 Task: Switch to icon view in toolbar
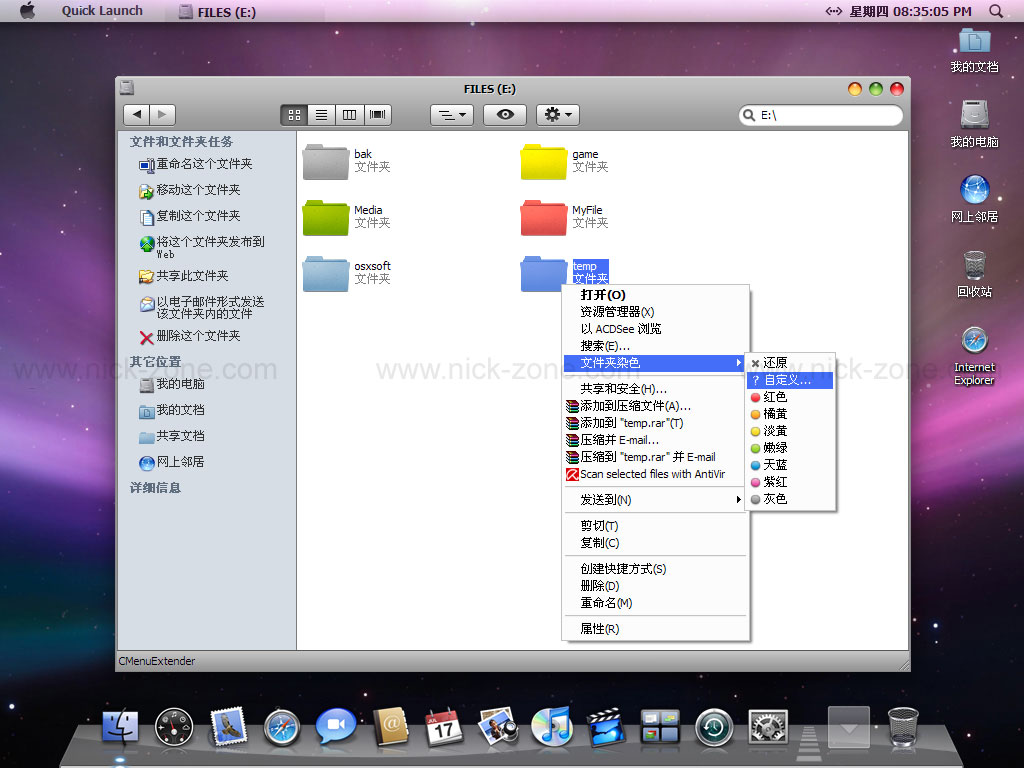coord(295,115)
